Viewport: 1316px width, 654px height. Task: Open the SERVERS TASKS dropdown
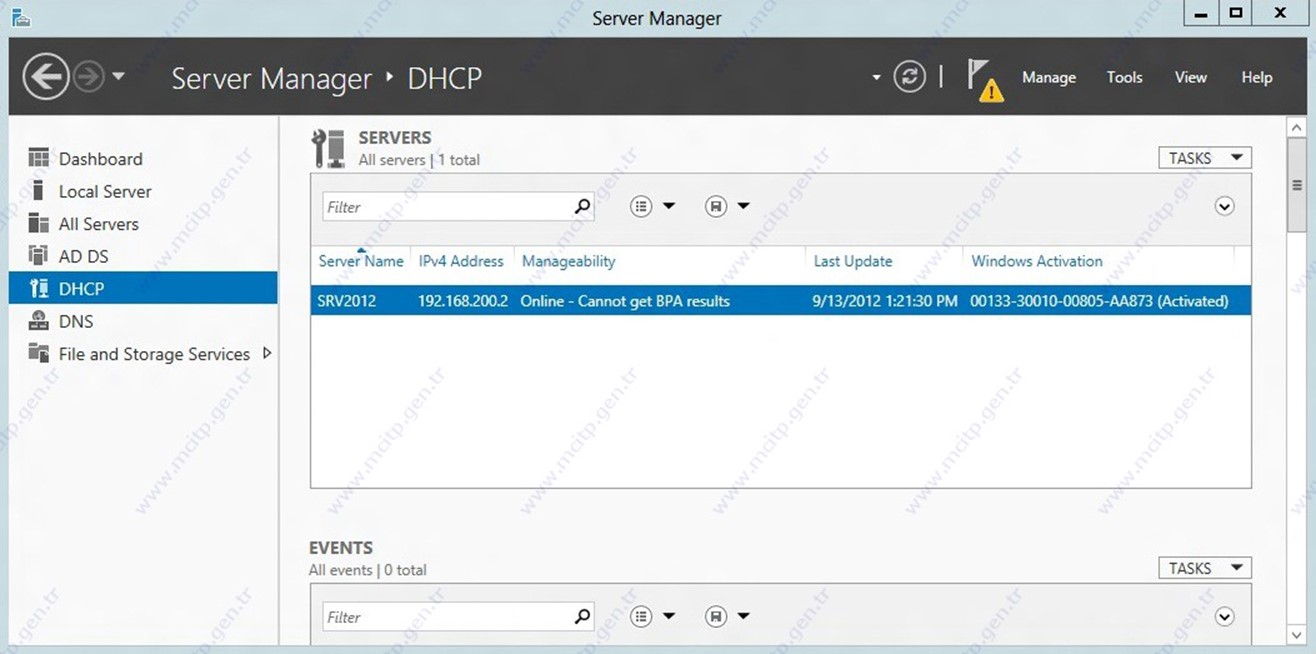click(x=1205, y=158)
